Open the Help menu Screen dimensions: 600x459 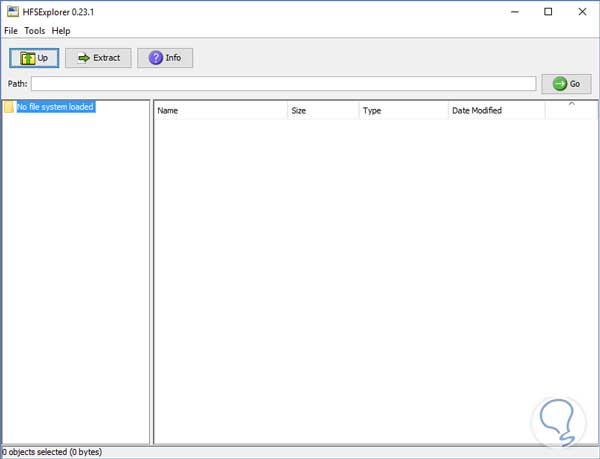point(61,31)
